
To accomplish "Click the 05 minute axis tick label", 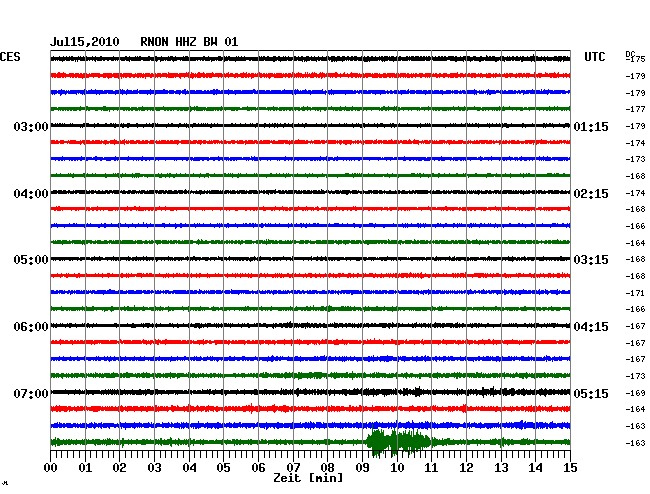I will click(x=223, y=468).
